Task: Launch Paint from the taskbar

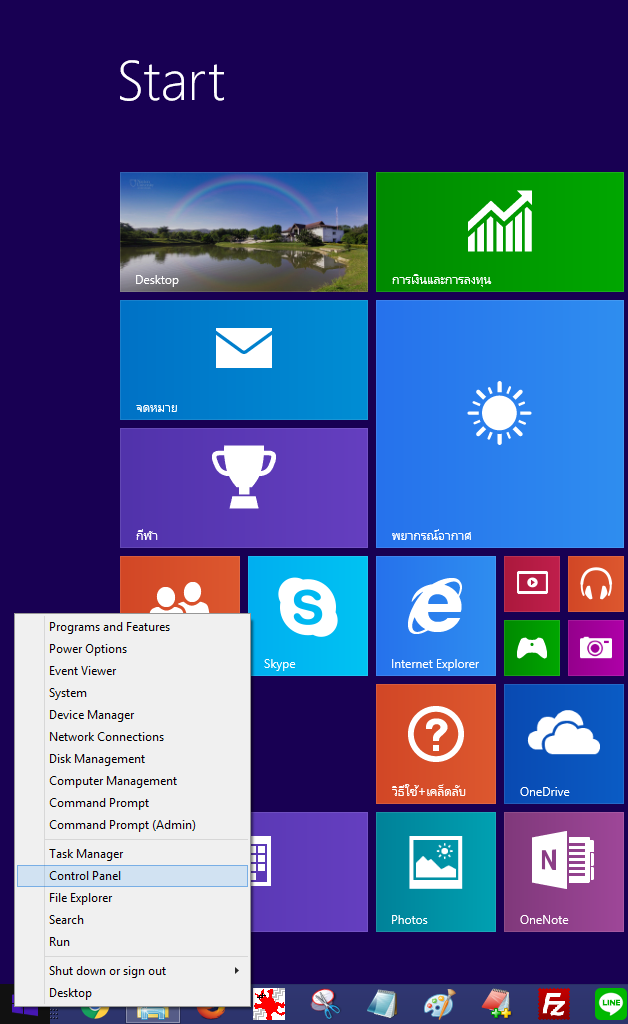Action: pos(439,1004)
